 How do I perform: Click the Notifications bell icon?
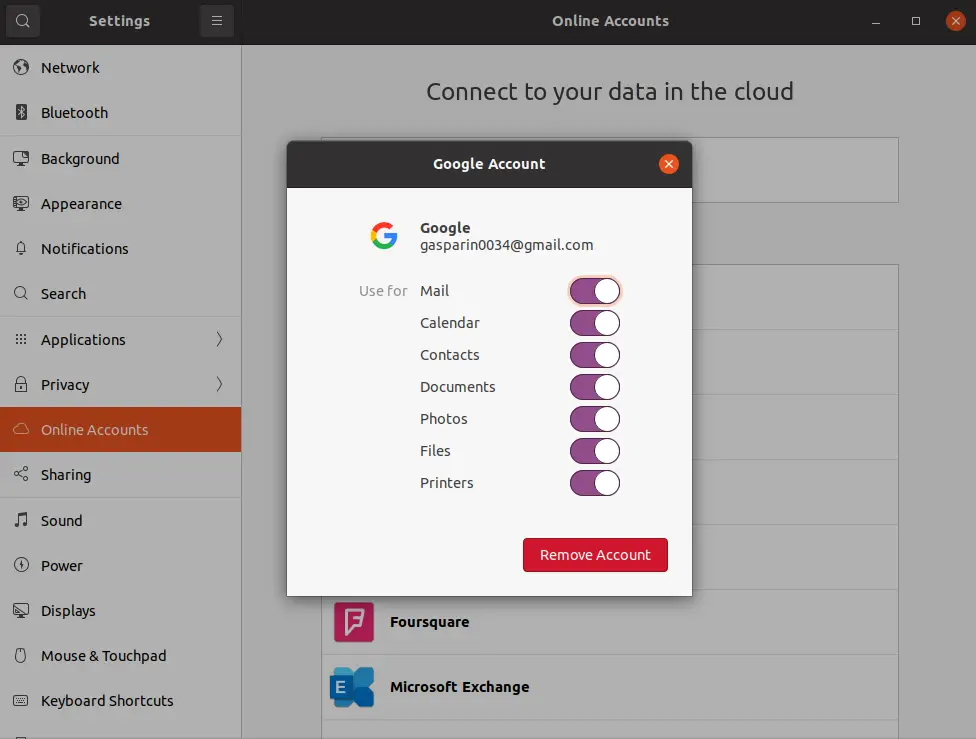tap(21, 248)
